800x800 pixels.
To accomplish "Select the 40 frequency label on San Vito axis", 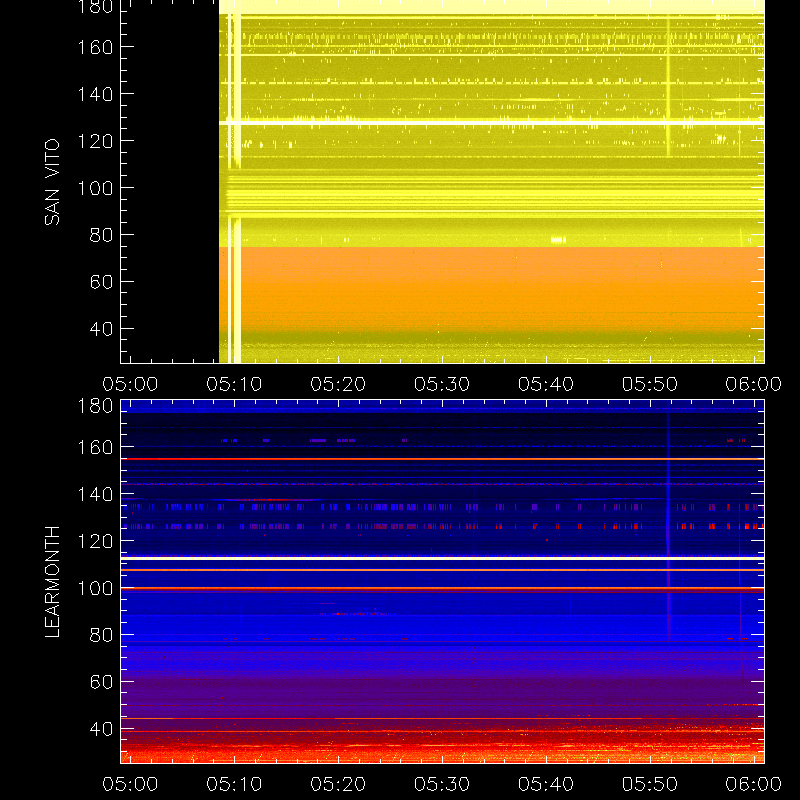I will coord(101,329).
